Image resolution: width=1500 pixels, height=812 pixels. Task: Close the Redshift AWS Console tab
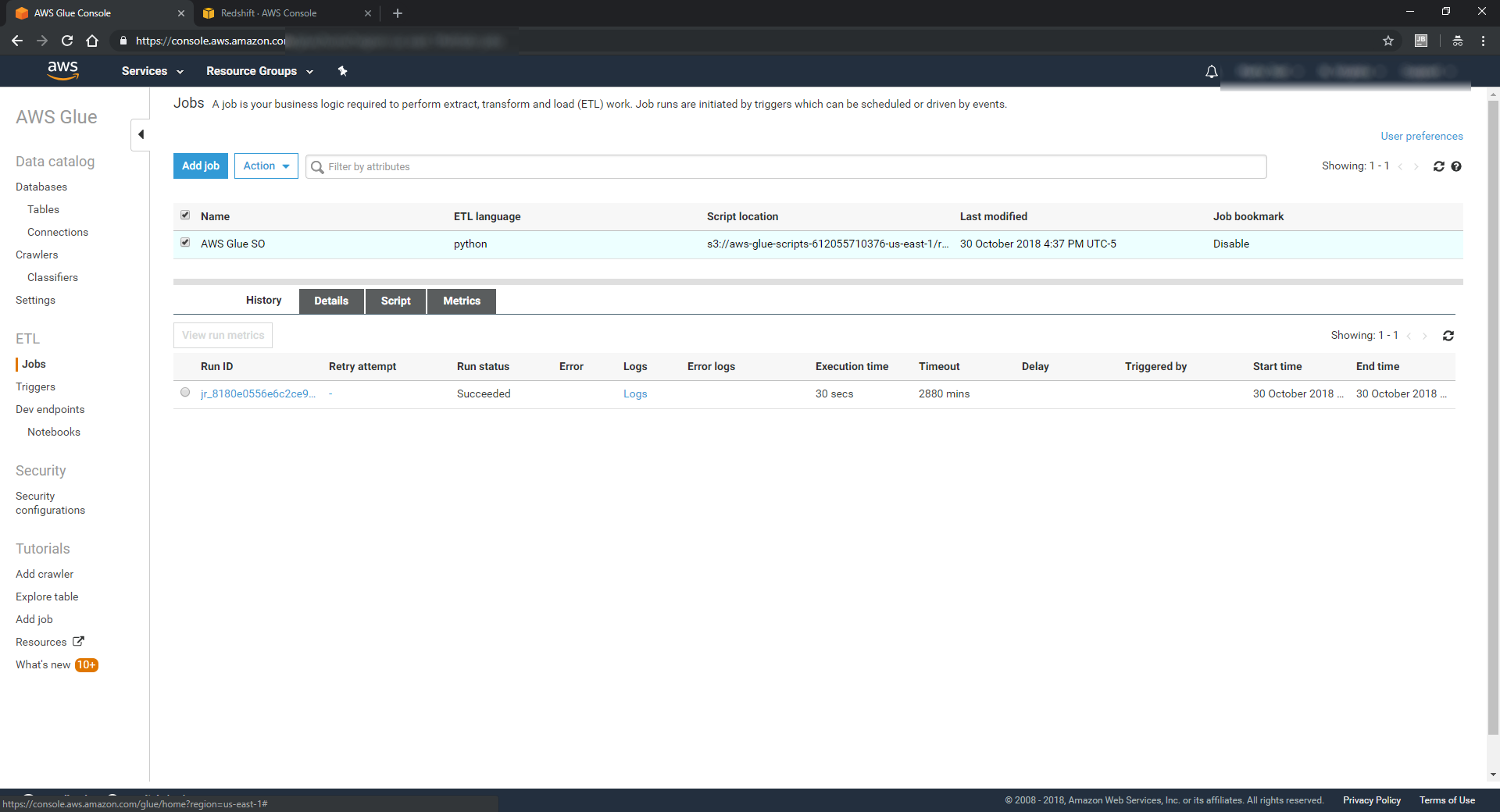coord(368,13)
